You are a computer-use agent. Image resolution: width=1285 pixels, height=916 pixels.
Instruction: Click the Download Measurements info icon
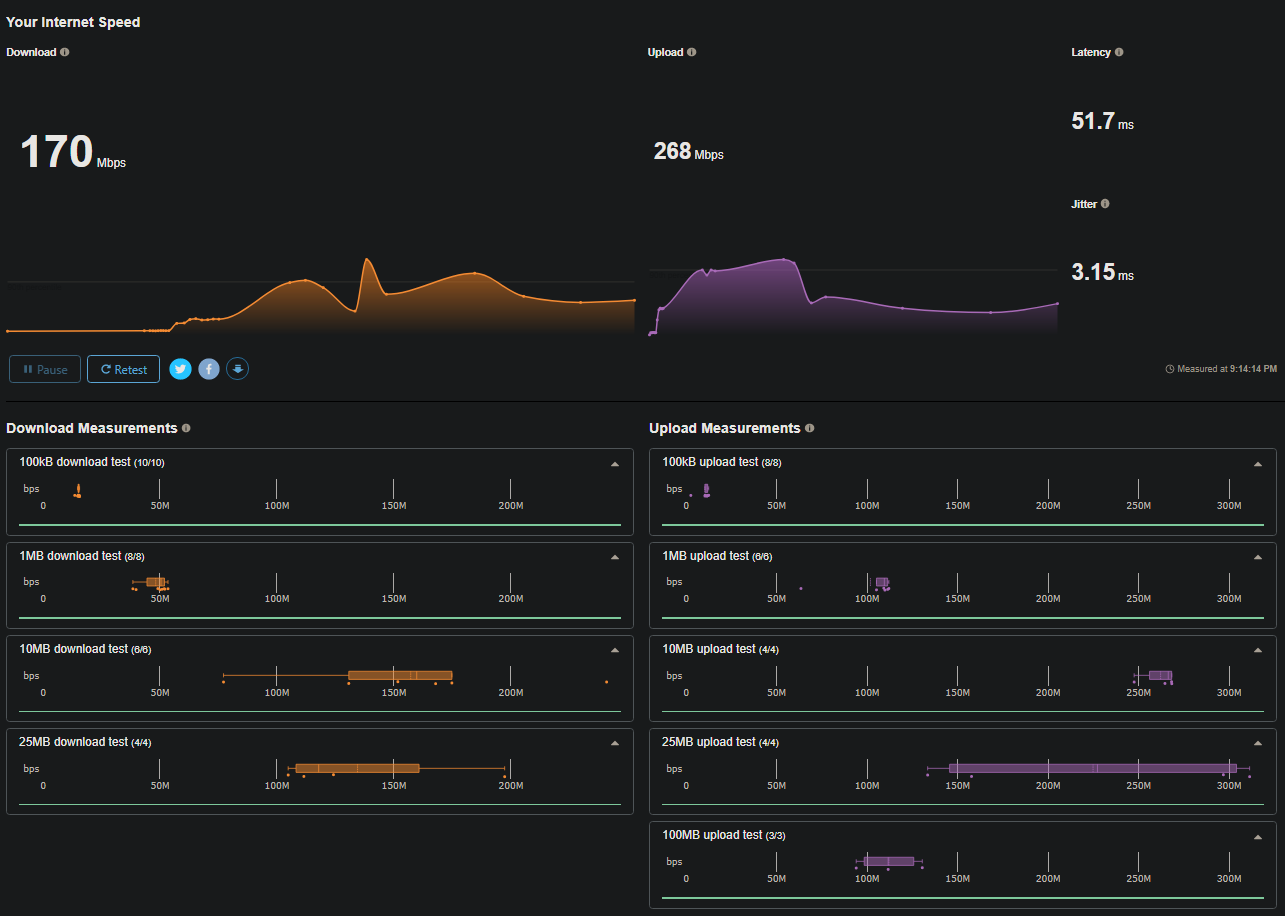click(x=186, y=428)
